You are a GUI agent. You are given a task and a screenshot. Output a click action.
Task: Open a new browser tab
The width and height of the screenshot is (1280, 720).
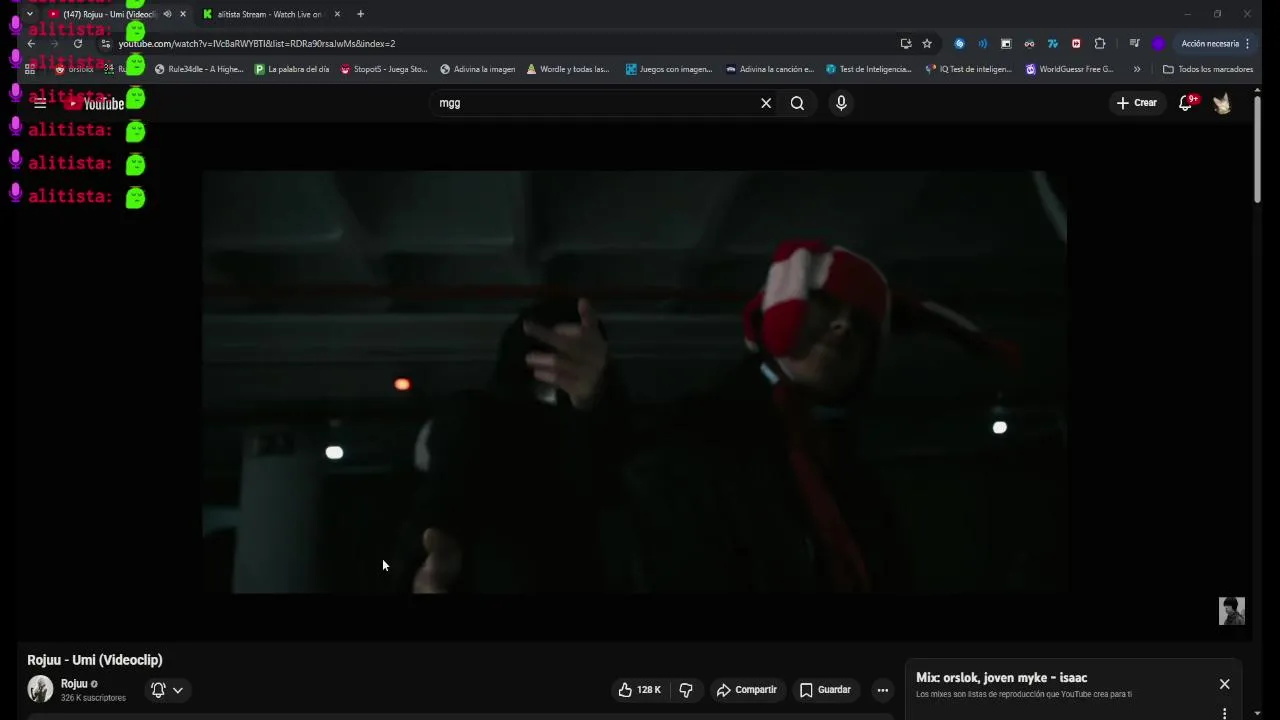coord(360,14)
